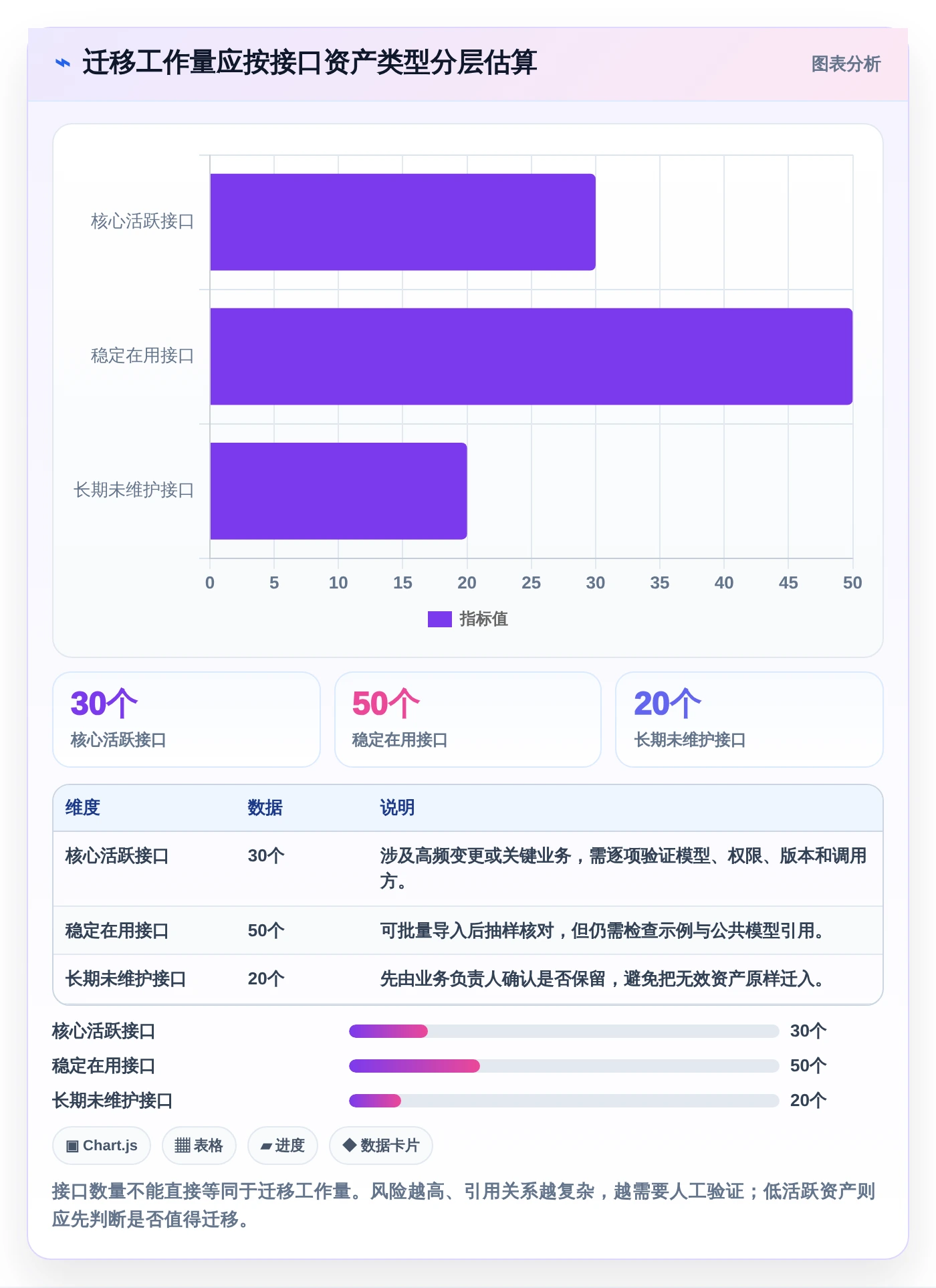The image size is (936, 1288).
Task: Click the 30个 table data cell
Action: click(266, 856)
